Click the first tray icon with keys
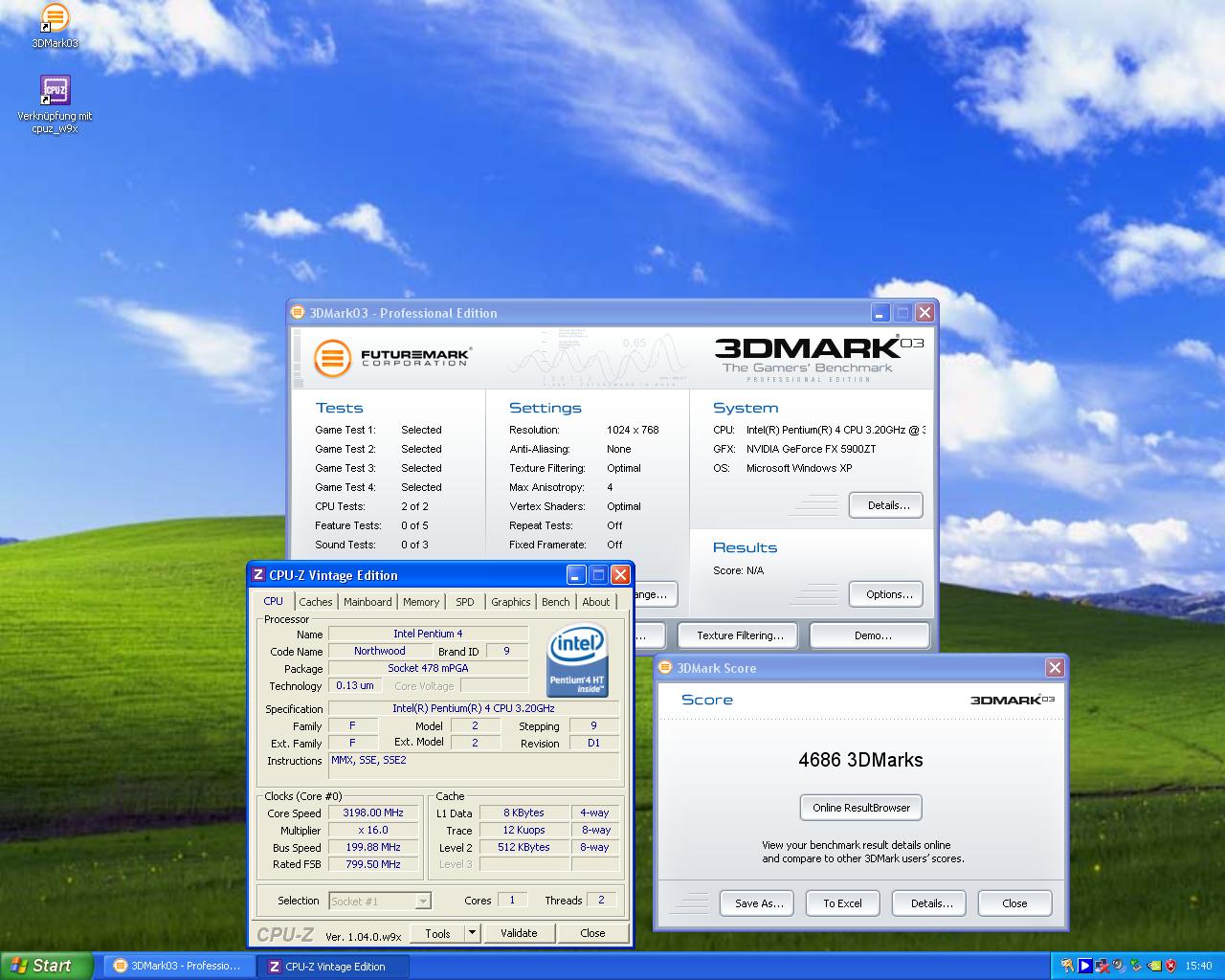This screenshot has width=1225, height=980. (1067, 966)
